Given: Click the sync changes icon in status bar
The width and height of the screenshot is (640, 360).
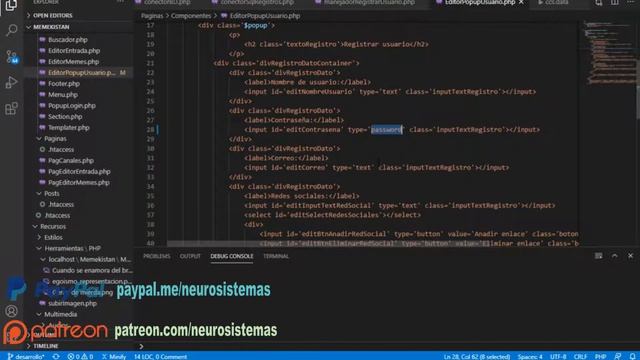Looking at the screenshot, I should (56, 356).
